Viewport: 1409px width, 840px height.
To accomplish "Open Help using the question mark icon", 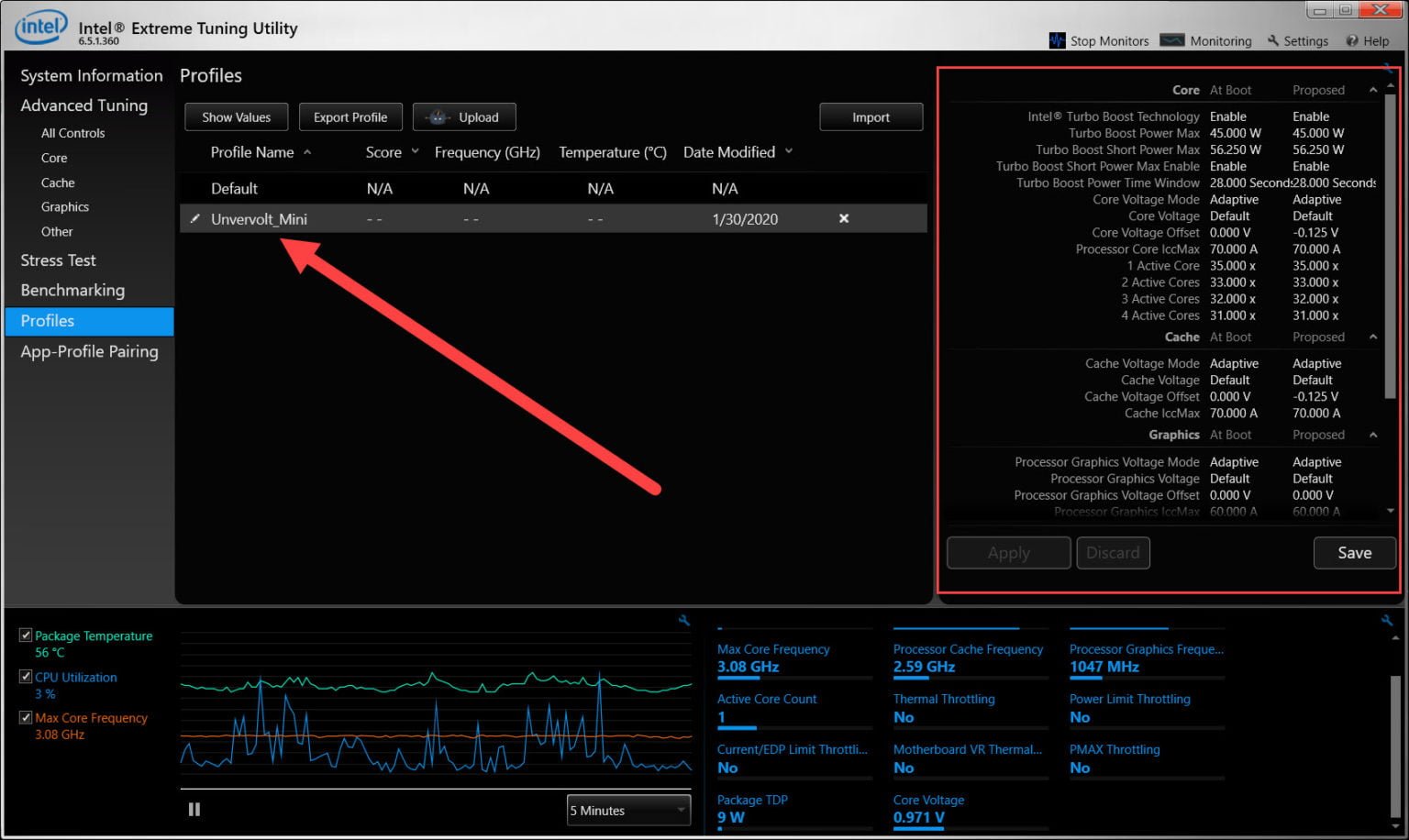I will pos(1354,40).
